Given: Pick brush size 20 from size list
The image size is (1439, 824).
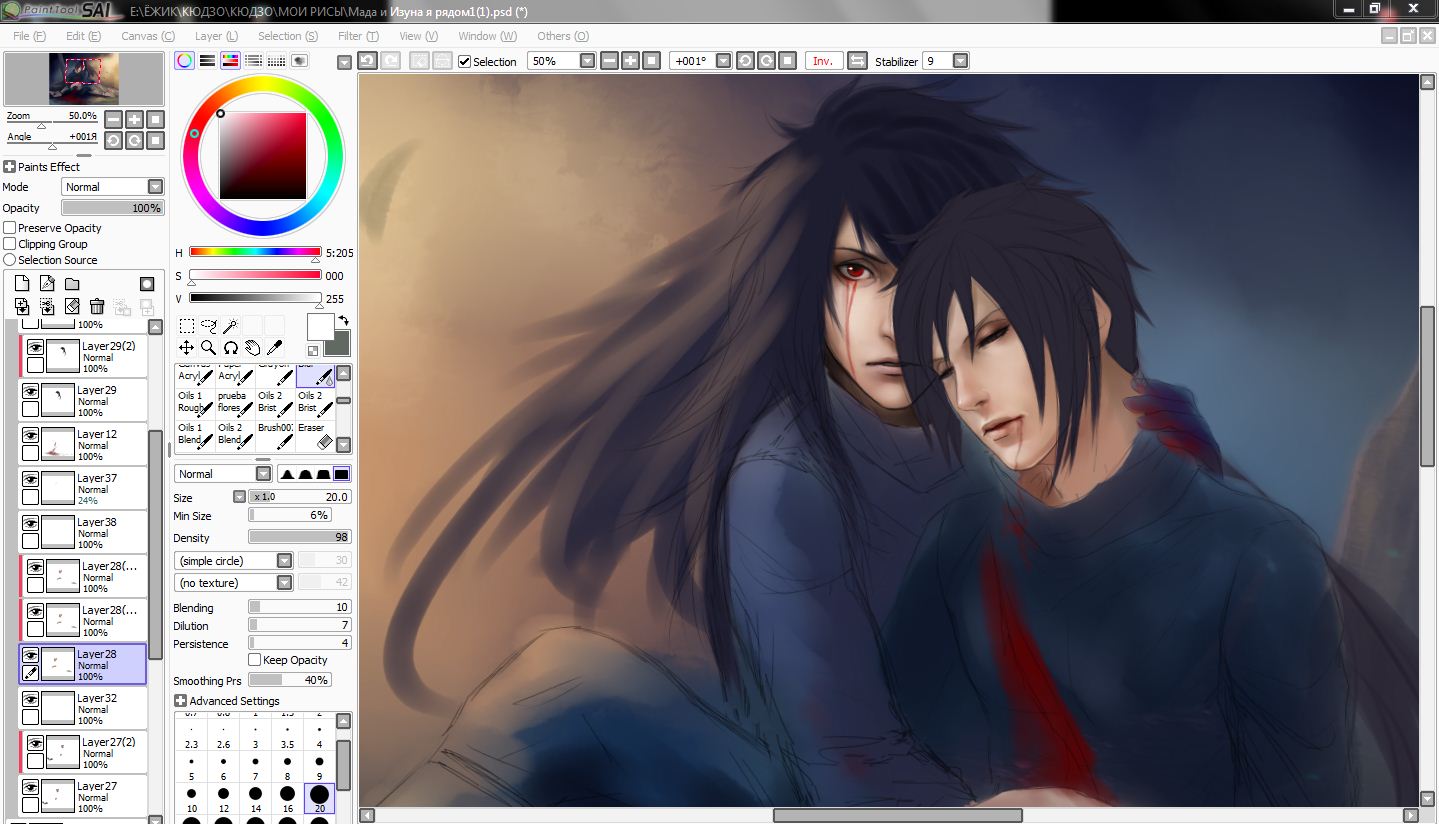Looking at the screenshot, I should pyautogui.click(x=319, y=798).
